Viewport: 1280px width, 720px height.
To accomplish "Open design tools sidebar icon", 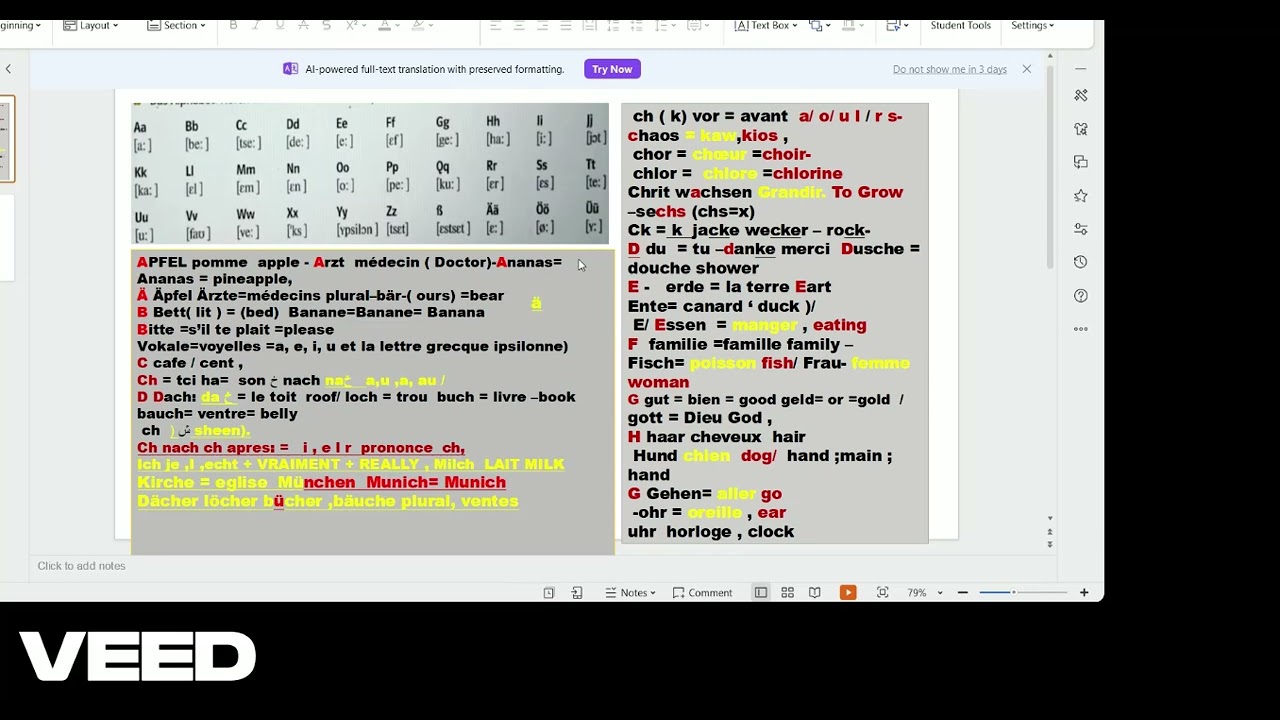I will tap(1081, 95).
